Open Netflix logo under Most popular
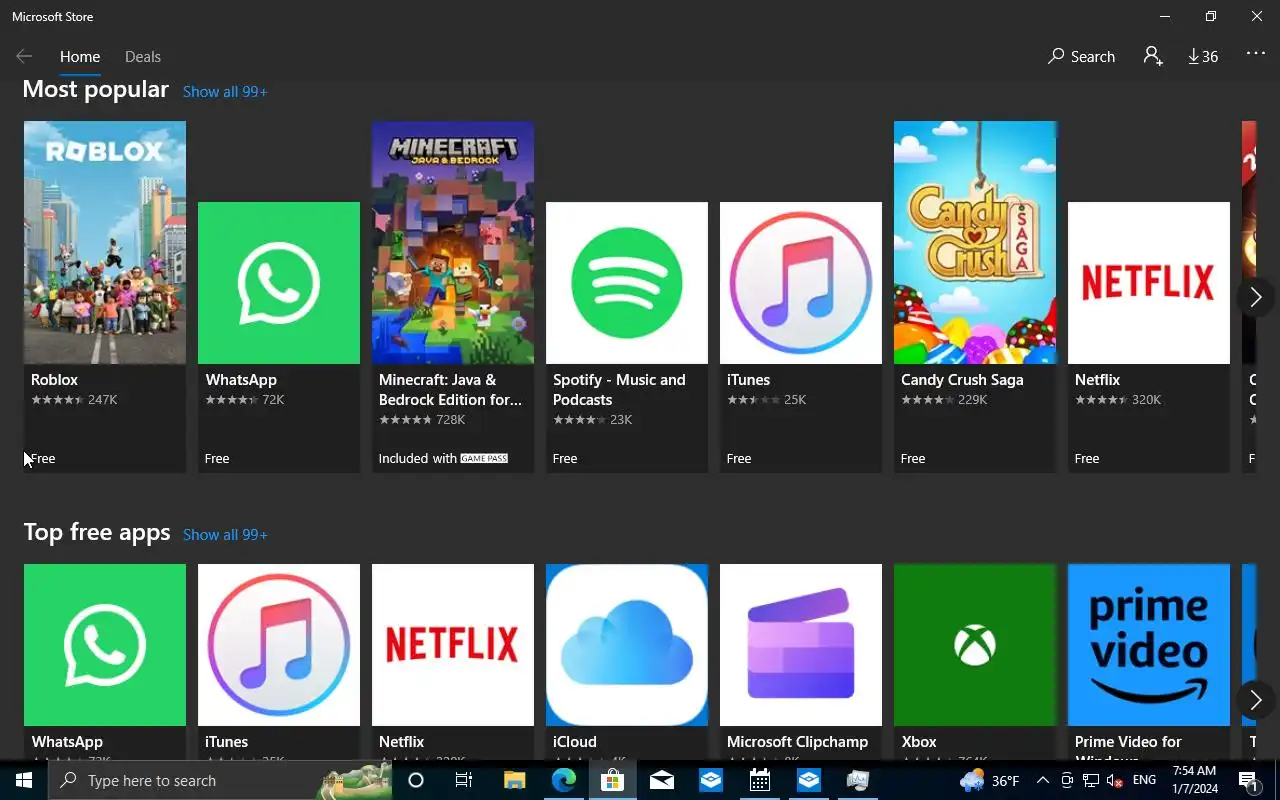This screenshot has width=1280, height=800. pos(1149,283)
